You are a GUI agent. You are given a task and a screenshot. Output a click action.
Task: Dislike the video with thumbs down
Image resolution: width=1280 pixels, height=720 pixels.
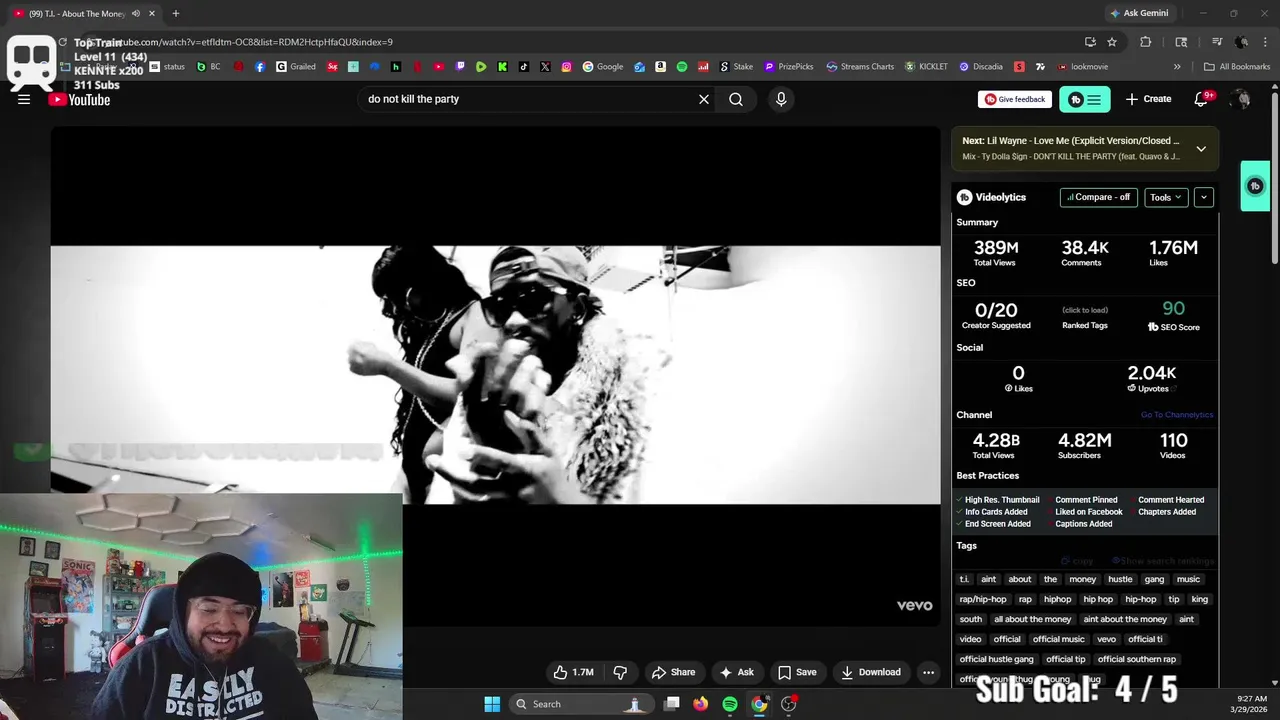(620, 672)
